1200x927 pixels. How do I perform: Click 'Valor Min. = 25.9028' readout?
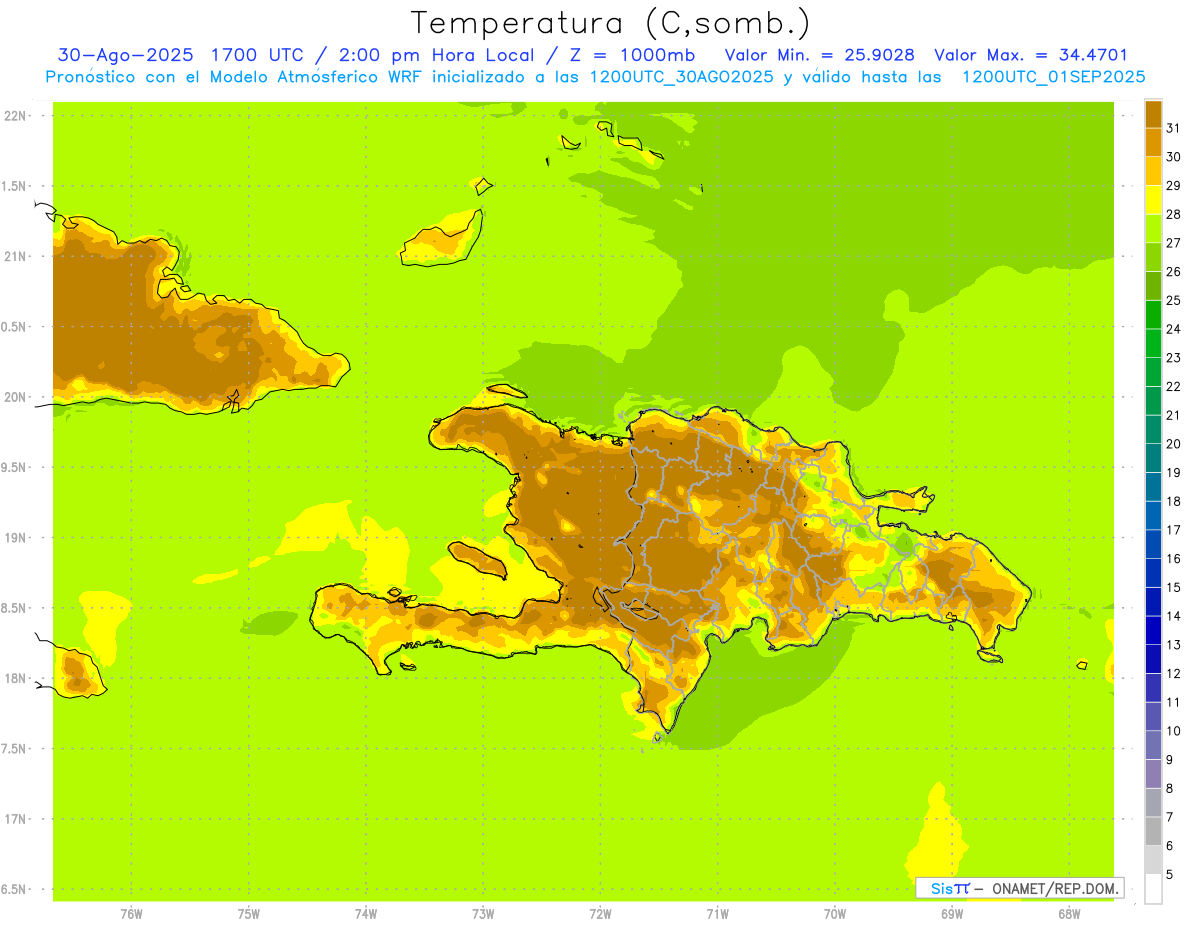coord(820,55)
